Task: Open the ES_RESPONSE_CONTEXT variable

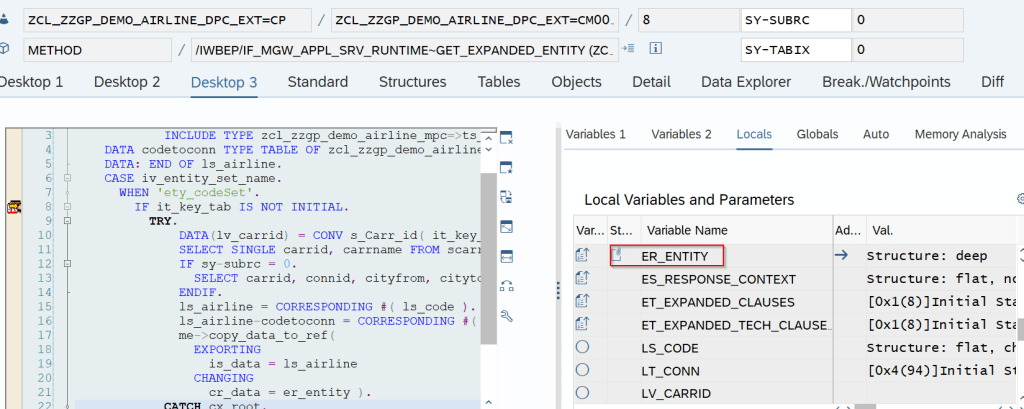Action: tap(718, 279)
